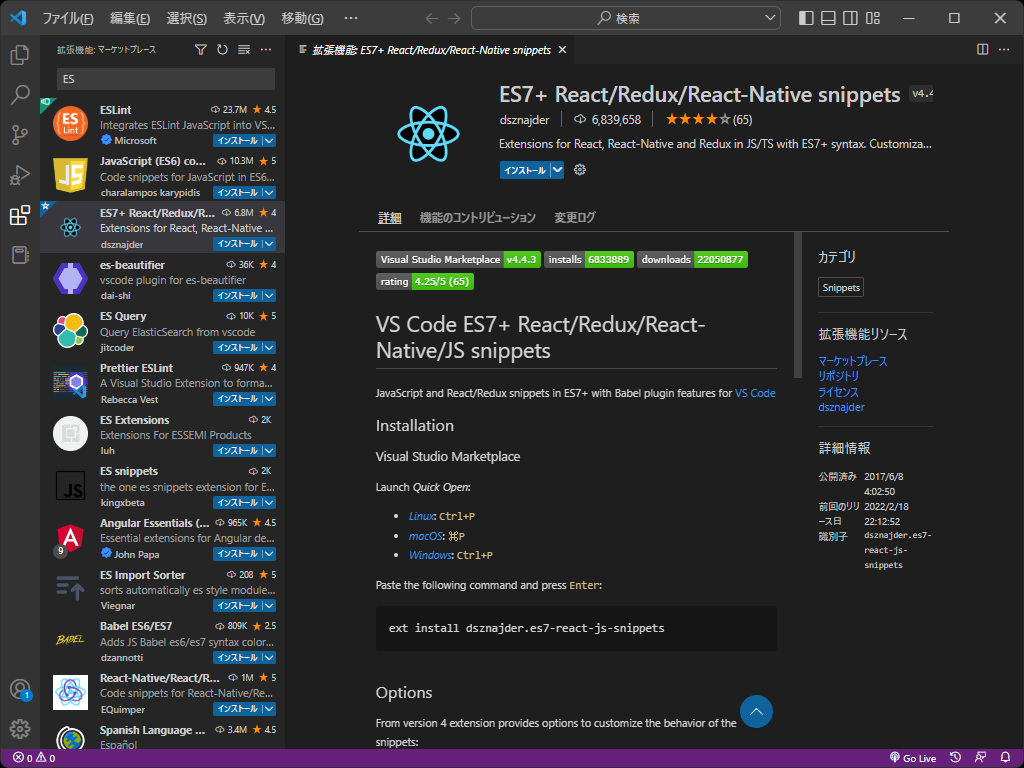Toggle bottom panel visibility
Image resolution: width=1024 pixels, height=768 pixels.
828,18
